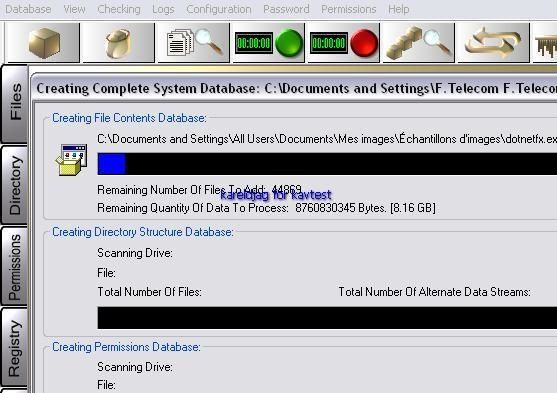Click 'File:' label in Permissions Database section
The image size is (557, 393).
pos(107,385)
